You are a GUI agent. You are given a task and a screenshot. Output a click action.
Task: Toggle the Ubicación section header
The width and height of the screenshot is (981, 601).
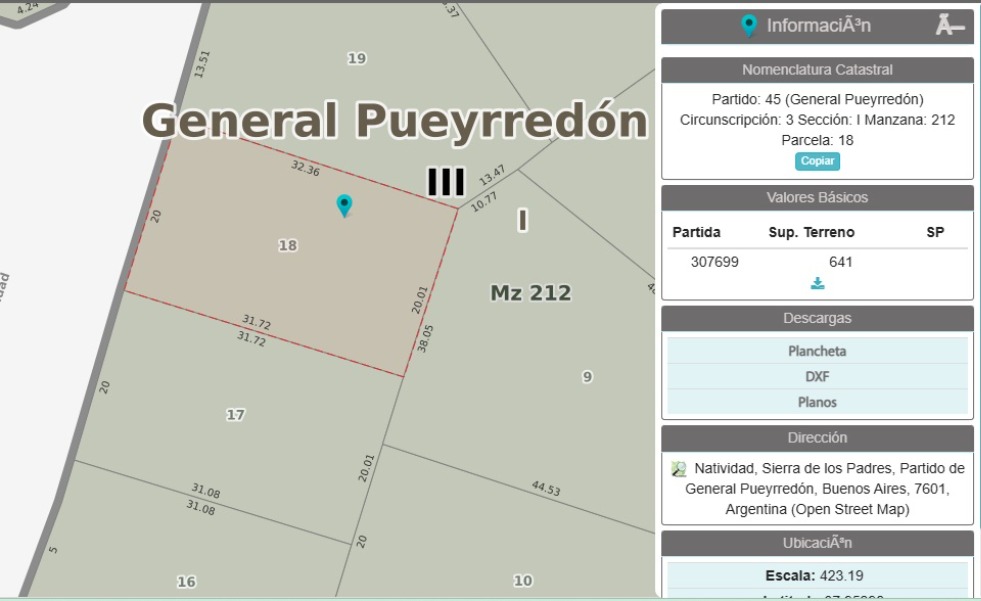817,543
